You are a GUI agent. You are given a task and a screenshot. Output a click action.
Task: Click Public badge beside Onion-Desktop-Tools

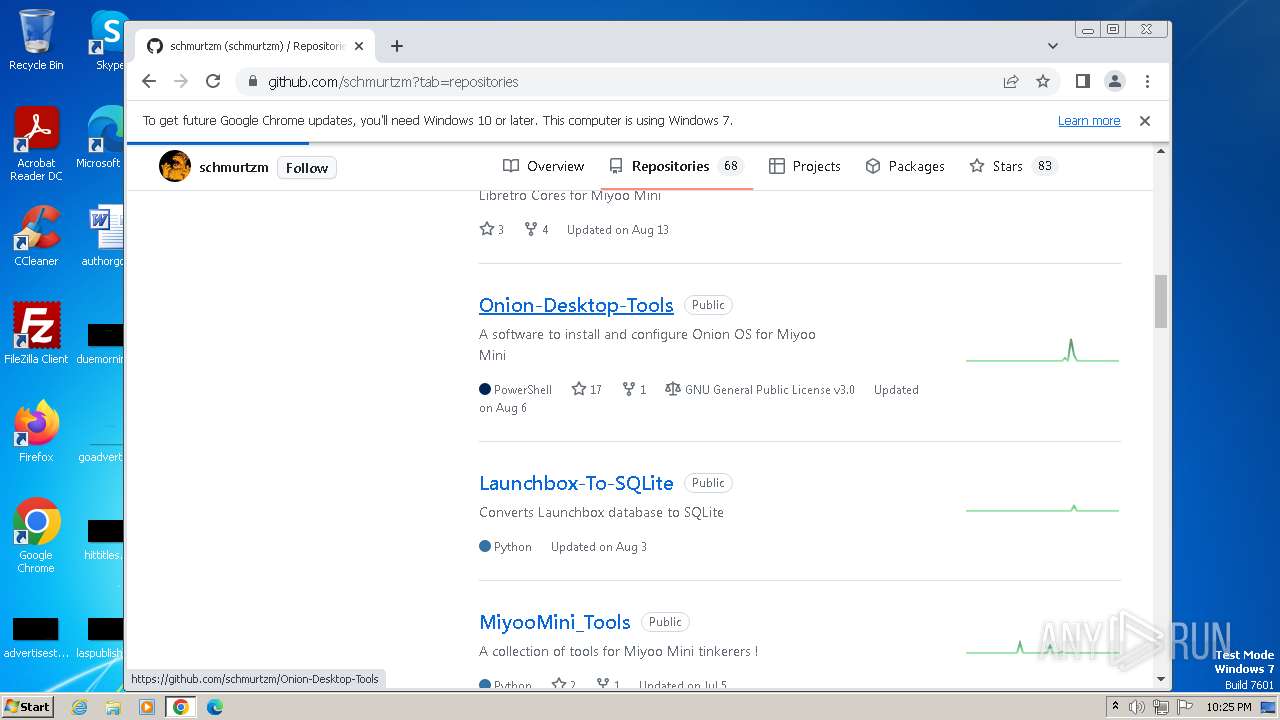click(x=708, y=305)
